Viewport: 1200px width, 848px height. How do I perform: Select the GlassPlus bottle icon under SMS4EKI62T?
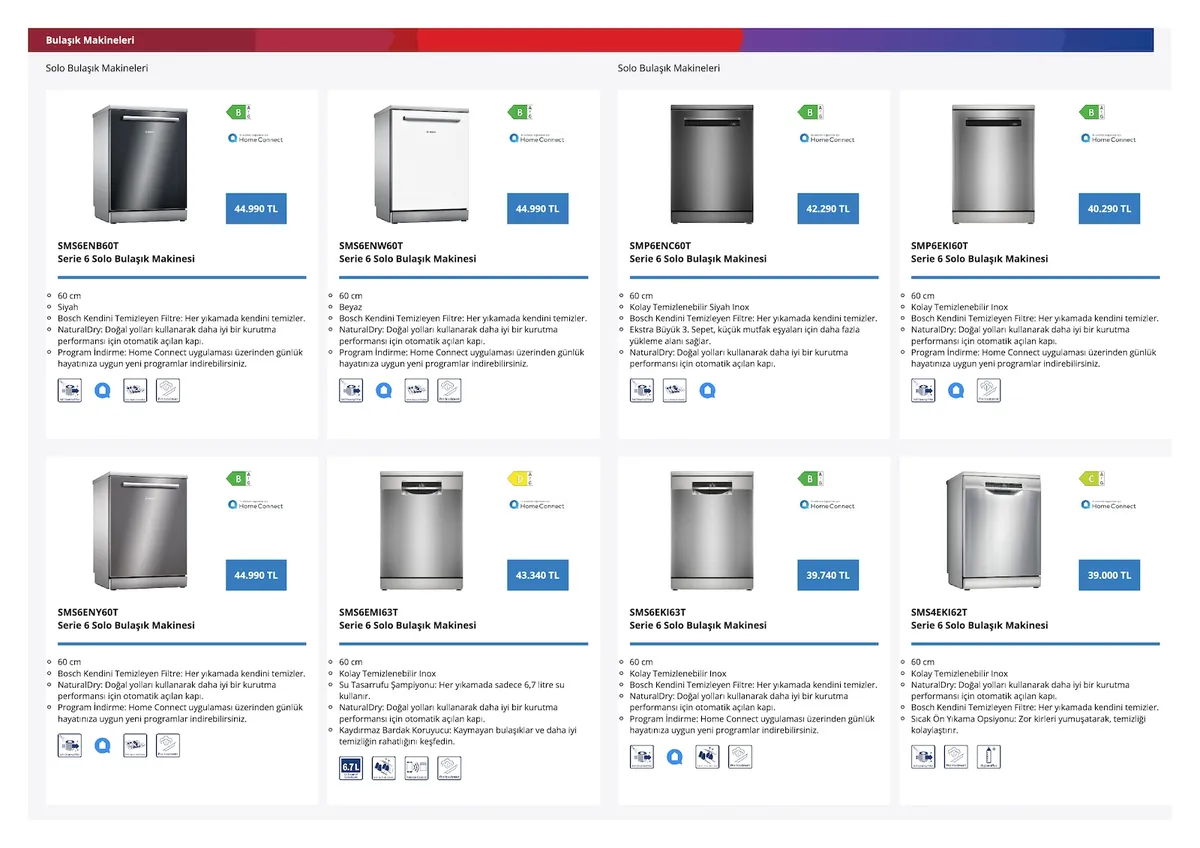989,757
